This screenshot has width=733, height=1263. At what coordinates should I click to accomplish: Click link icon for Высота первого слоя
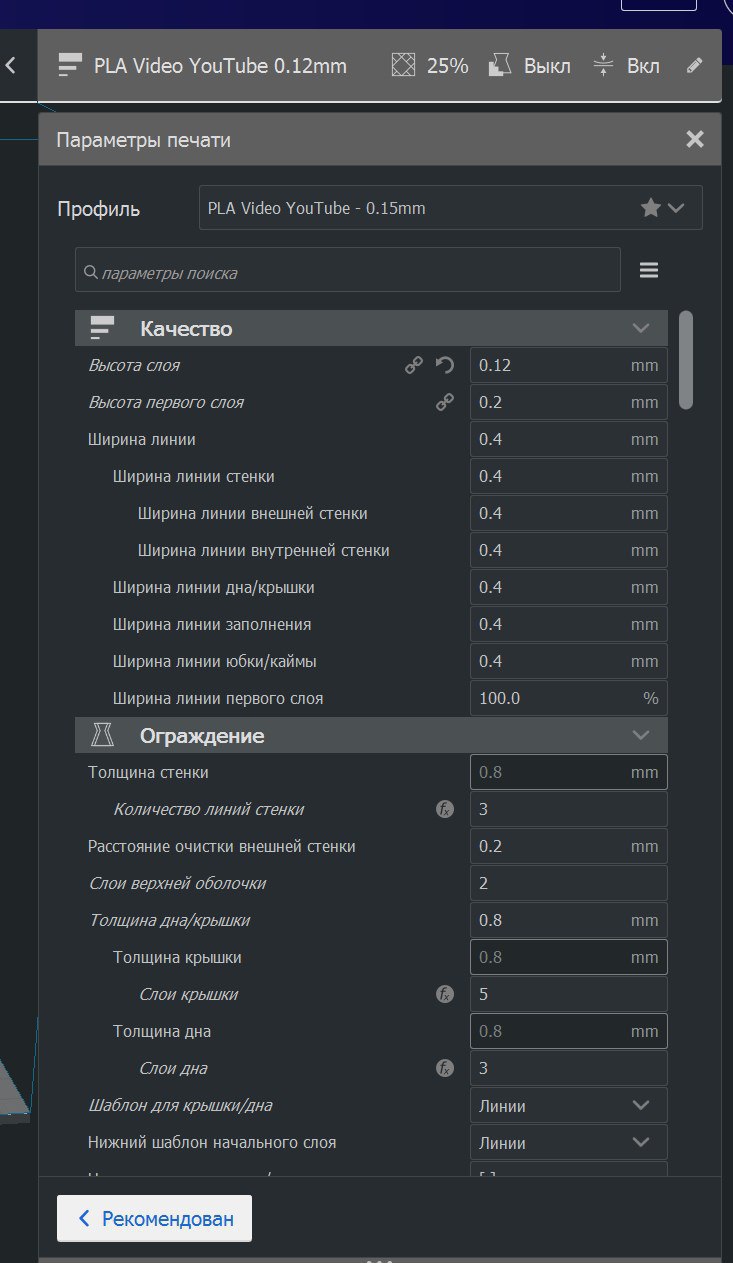[x=445, y=402]
